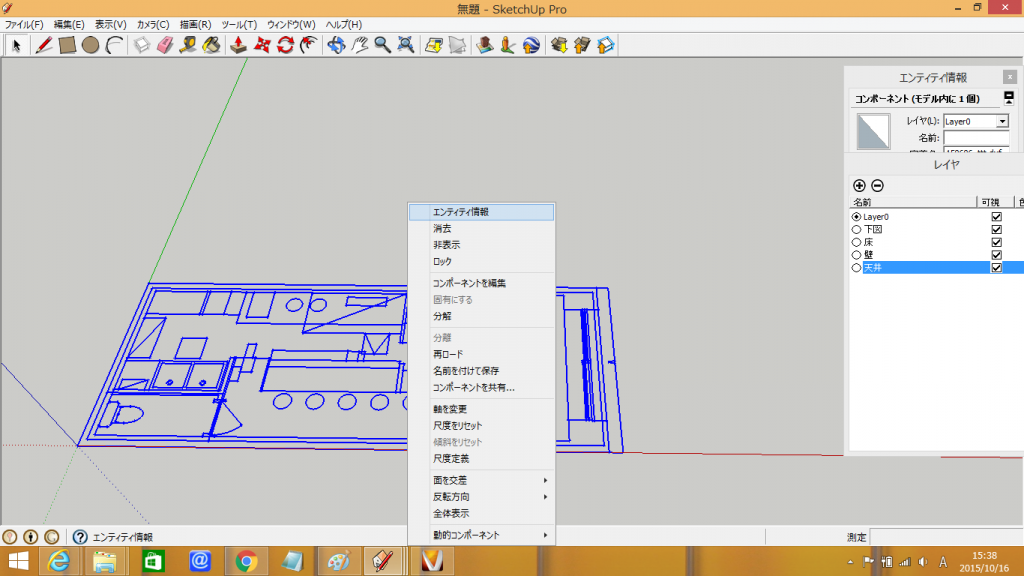Image resolution: width=1024 pixels, height=576 pixels.
Task: Click コンポーネントを編集 in the context menu
Action: click(x=481, y=283)
